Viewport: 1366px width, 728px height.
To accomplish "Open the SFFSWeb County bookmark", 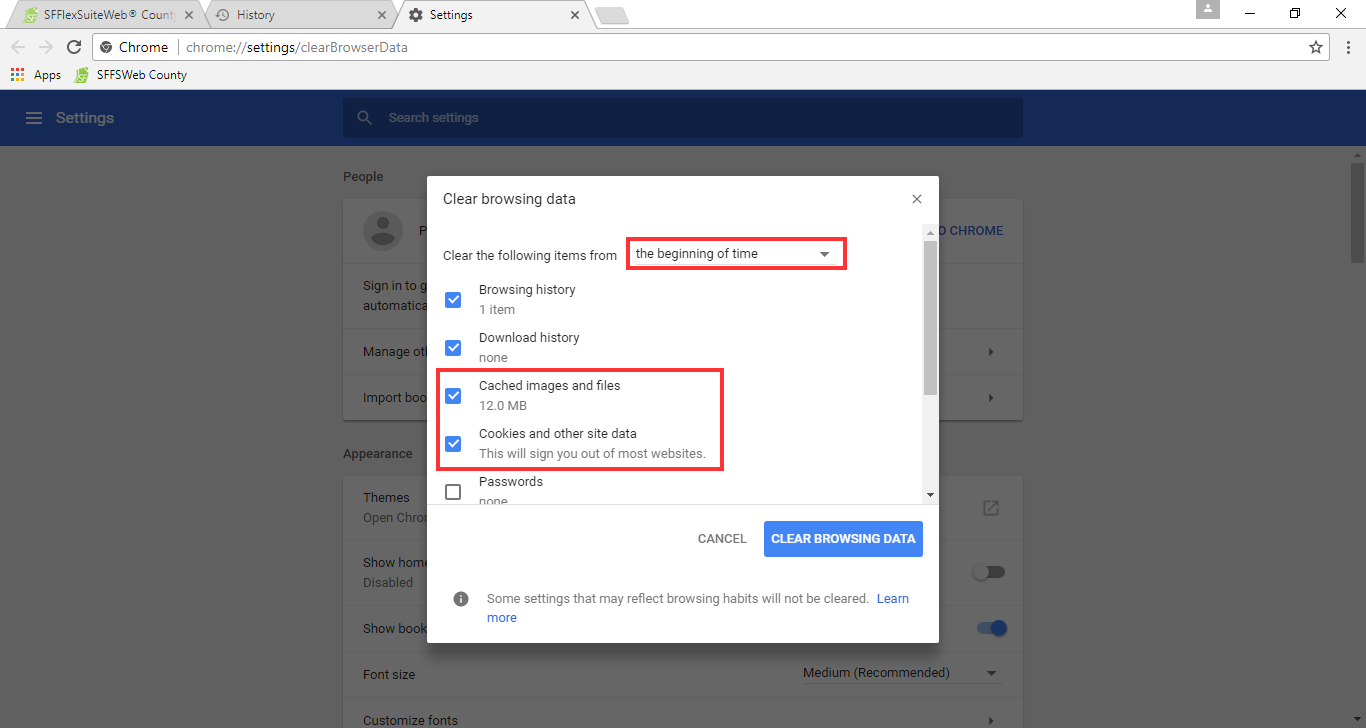I will click(131, 75).
